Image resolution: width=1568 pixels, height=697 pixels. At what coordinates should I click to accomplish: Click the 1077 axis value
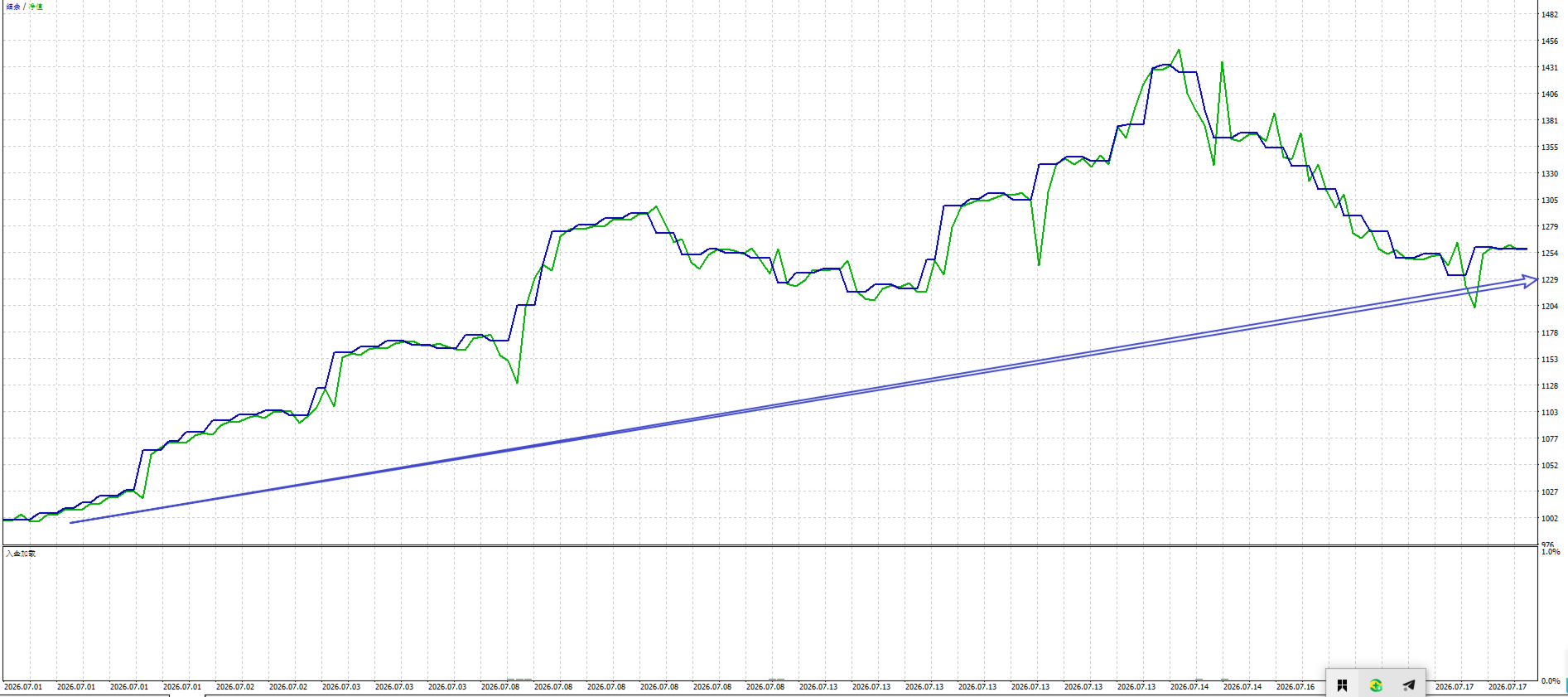pyautogui.click(x=1549, y=439)
